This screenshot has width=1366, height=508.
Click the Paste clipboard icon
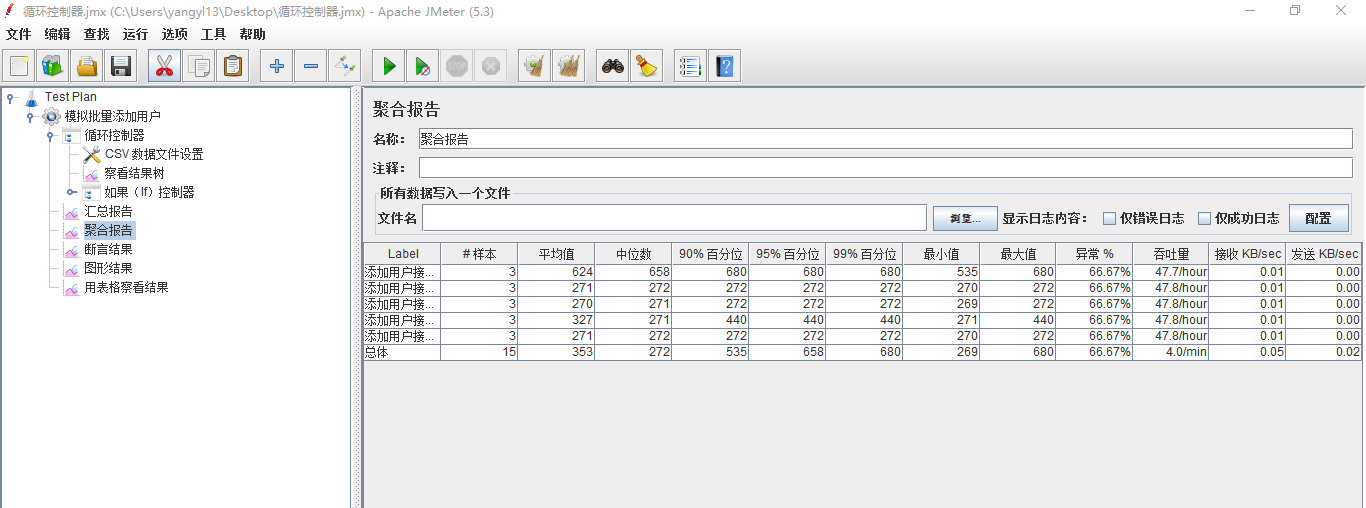click(233, 67)
